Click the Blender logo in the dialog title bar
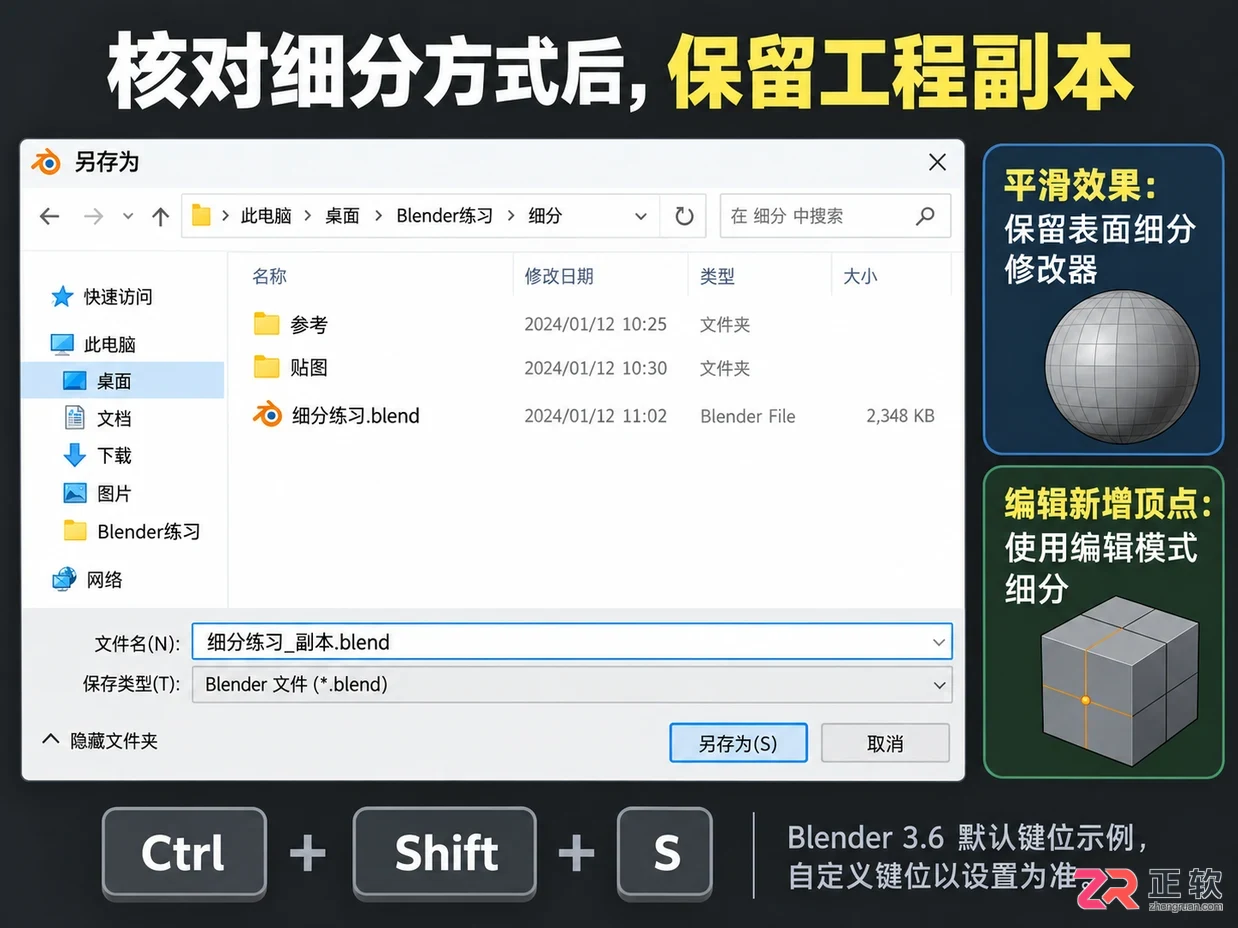 [x=46, y=162]
